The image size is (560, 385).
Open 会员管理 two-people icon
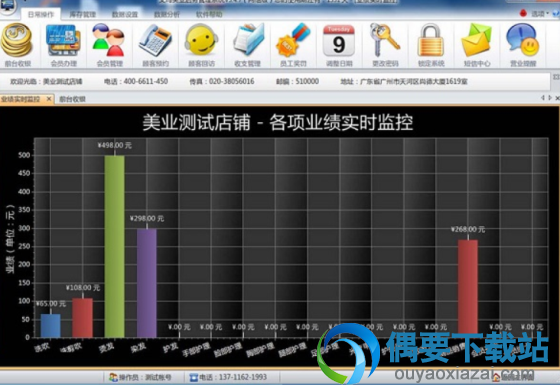tap(109, 41)
